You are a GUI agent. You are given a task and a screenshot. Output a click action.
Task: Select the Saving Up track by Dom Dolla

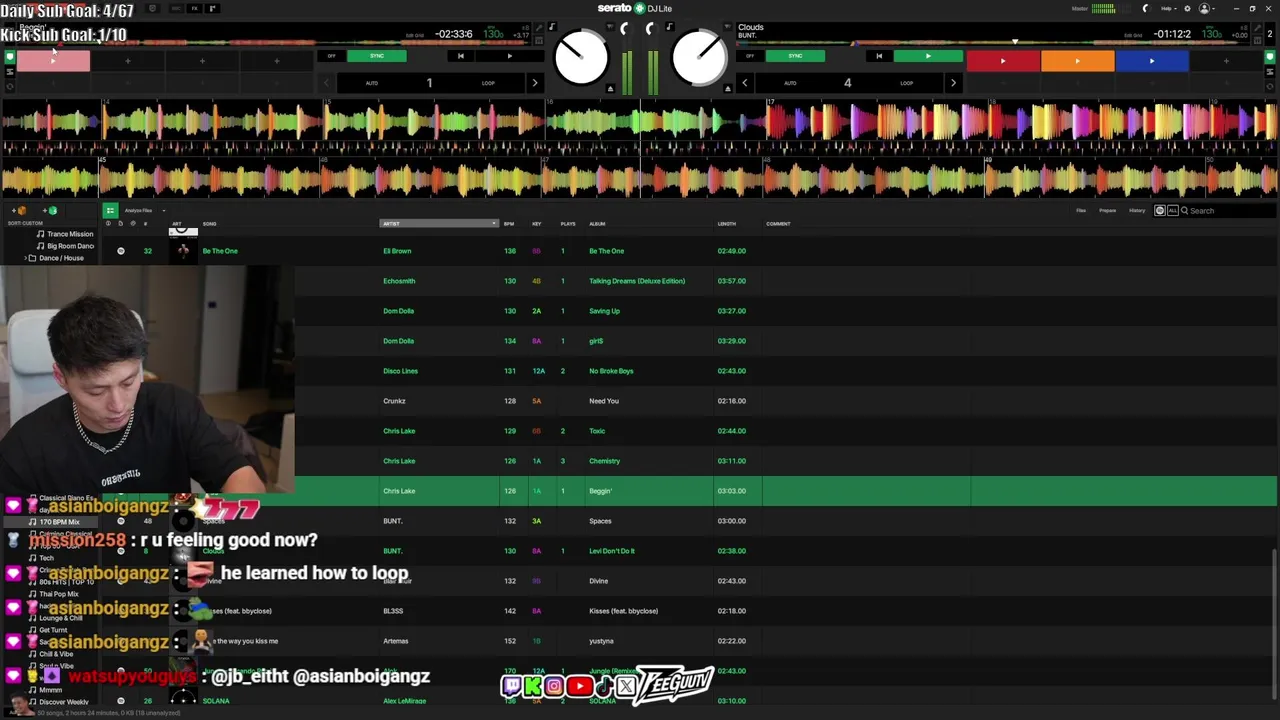pyautogui.click(x=787, y=311)
